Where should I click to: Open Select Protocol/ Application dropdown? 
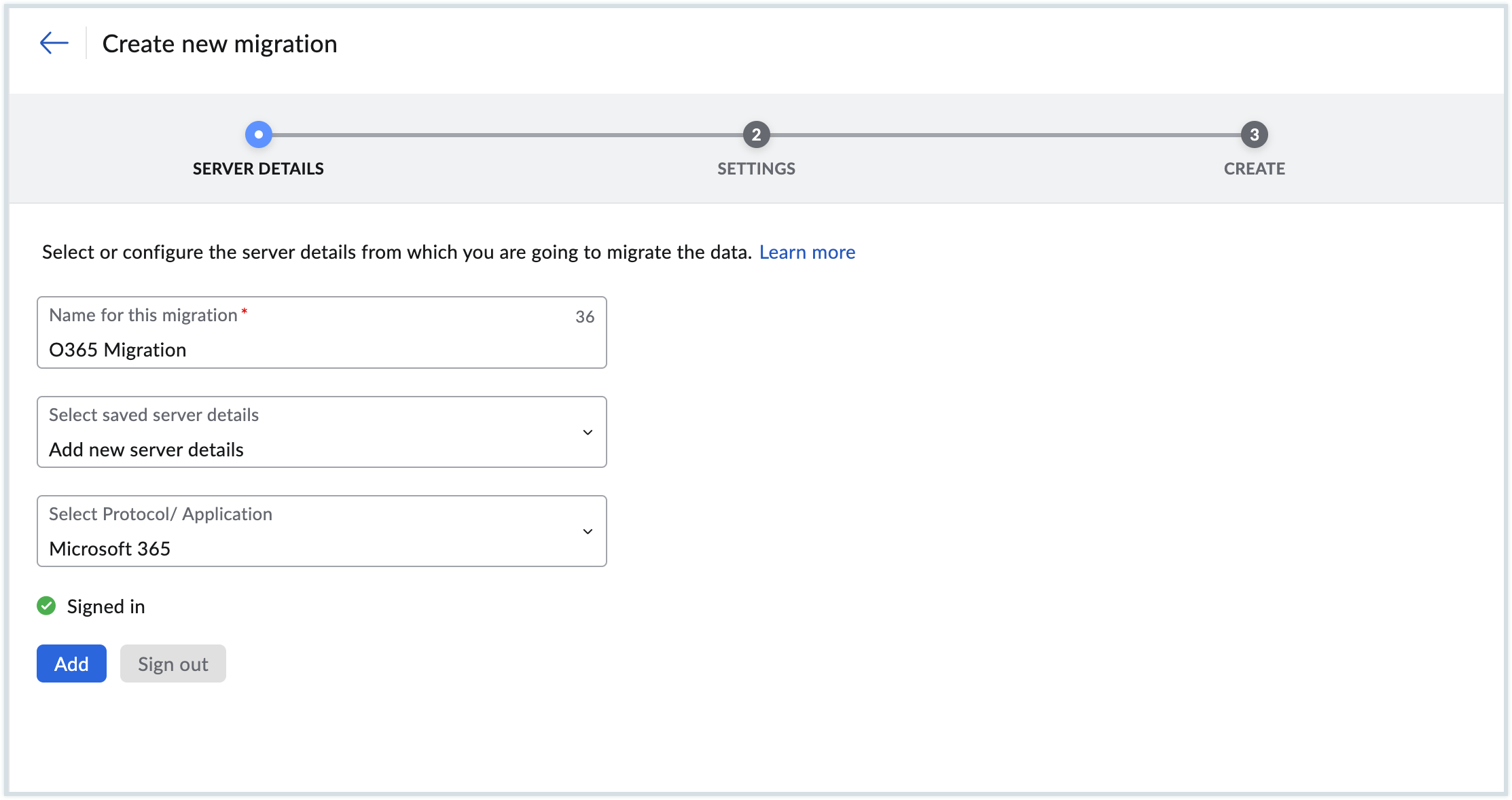[x=321, y=531]
